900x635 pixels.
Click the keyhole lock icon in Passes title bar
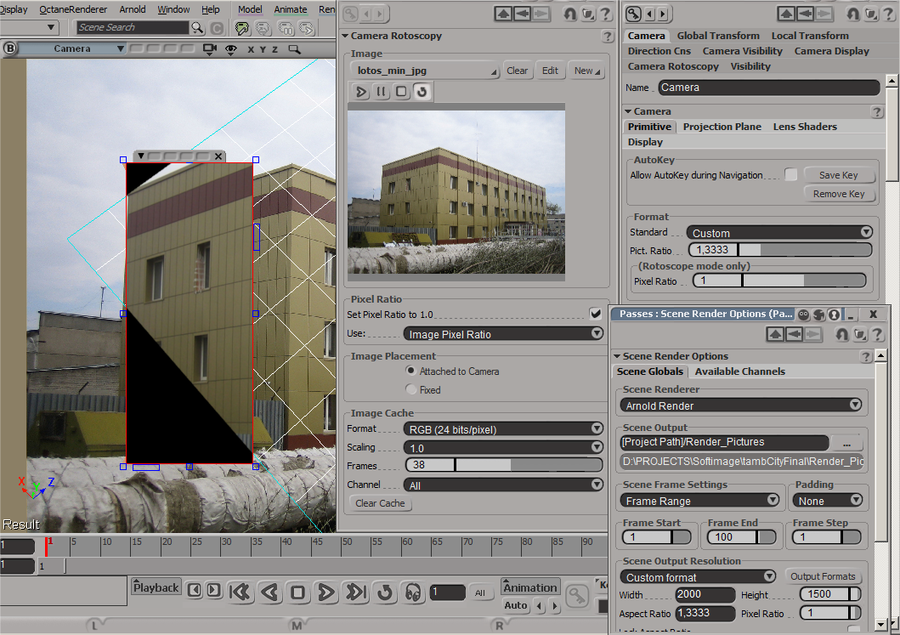[x=834, y=314]
